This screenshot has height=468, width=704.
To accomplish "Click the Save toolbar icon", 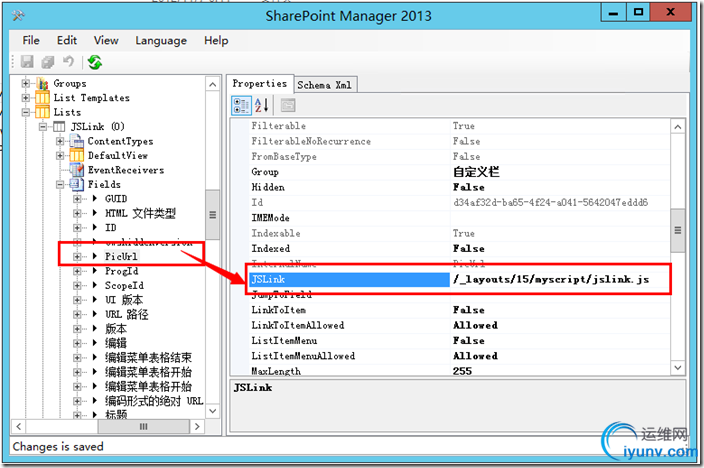I will [27, 62].
